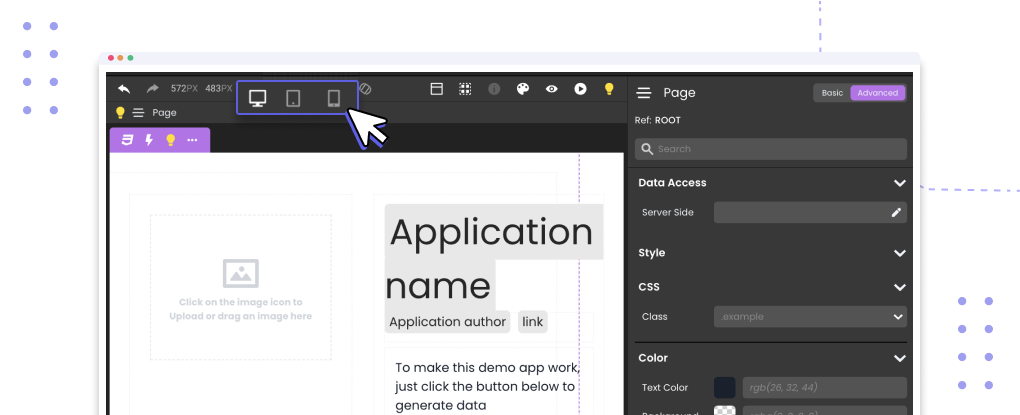Collapse the Data Access section
The image size is (1020, 415).
(899, 183)
